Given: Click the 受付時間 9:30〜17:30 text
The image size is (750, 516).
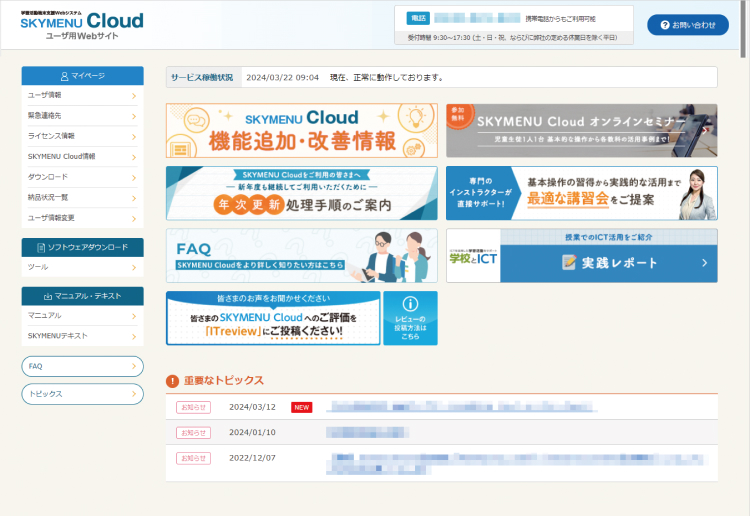Looking at the screenshot, I should pos(512,37).
